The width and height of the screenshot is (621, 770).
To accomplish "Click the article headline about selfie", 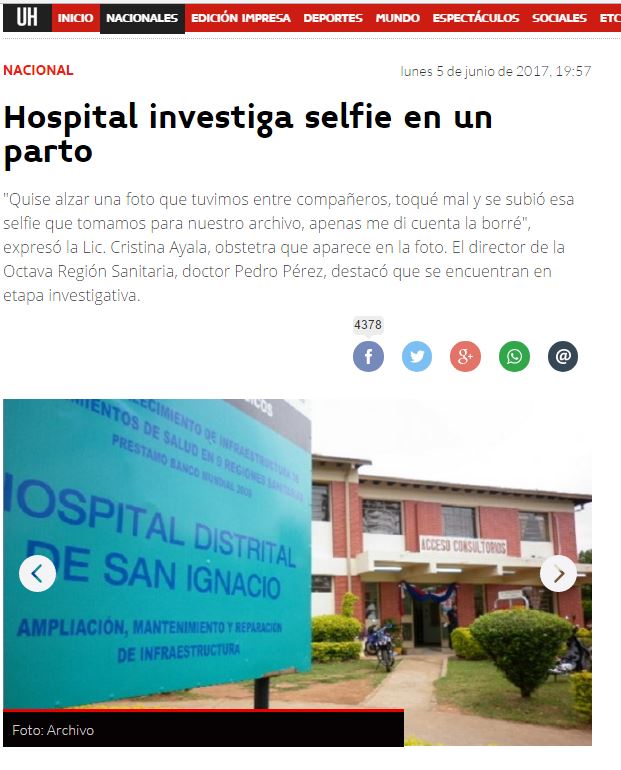I will [248, 134].
